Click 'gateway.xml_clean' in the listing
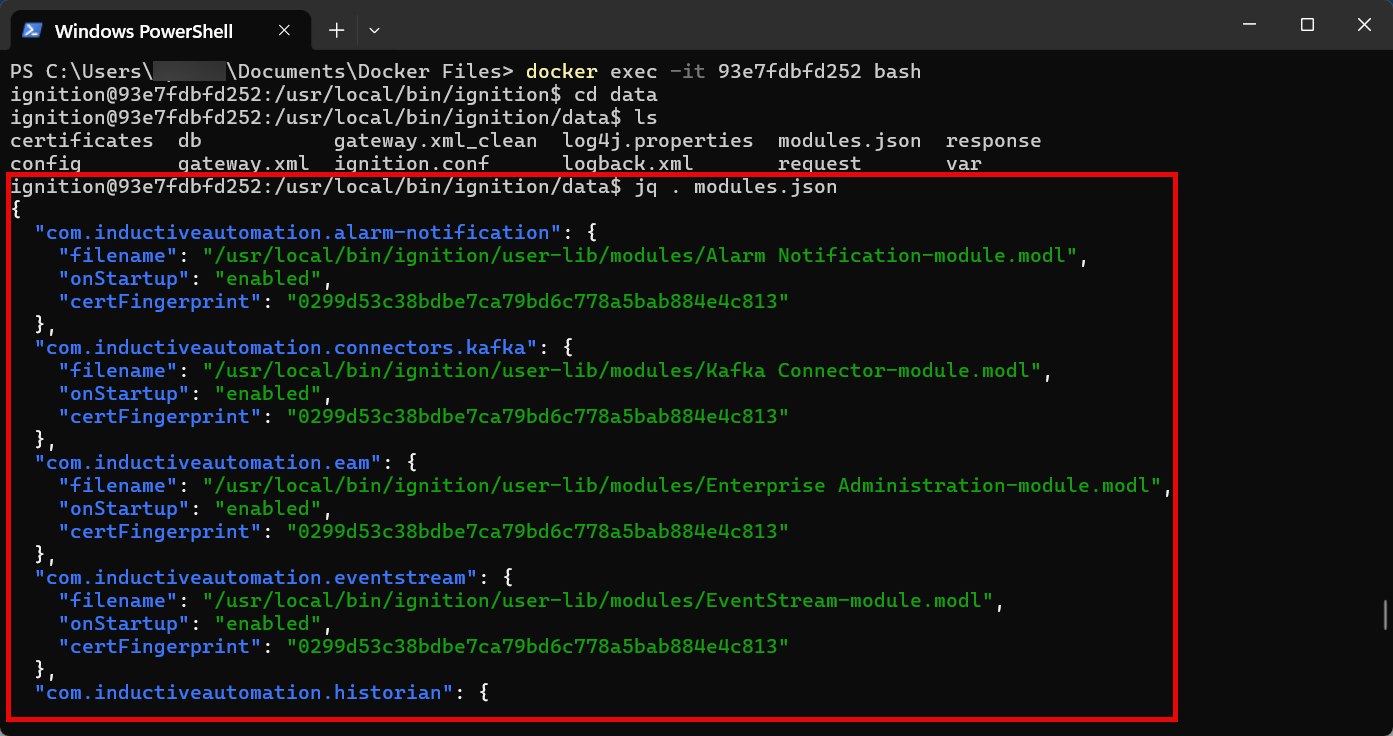This screenshot has height=736, width=1393. pyautogui.click(x=436, y=140)
